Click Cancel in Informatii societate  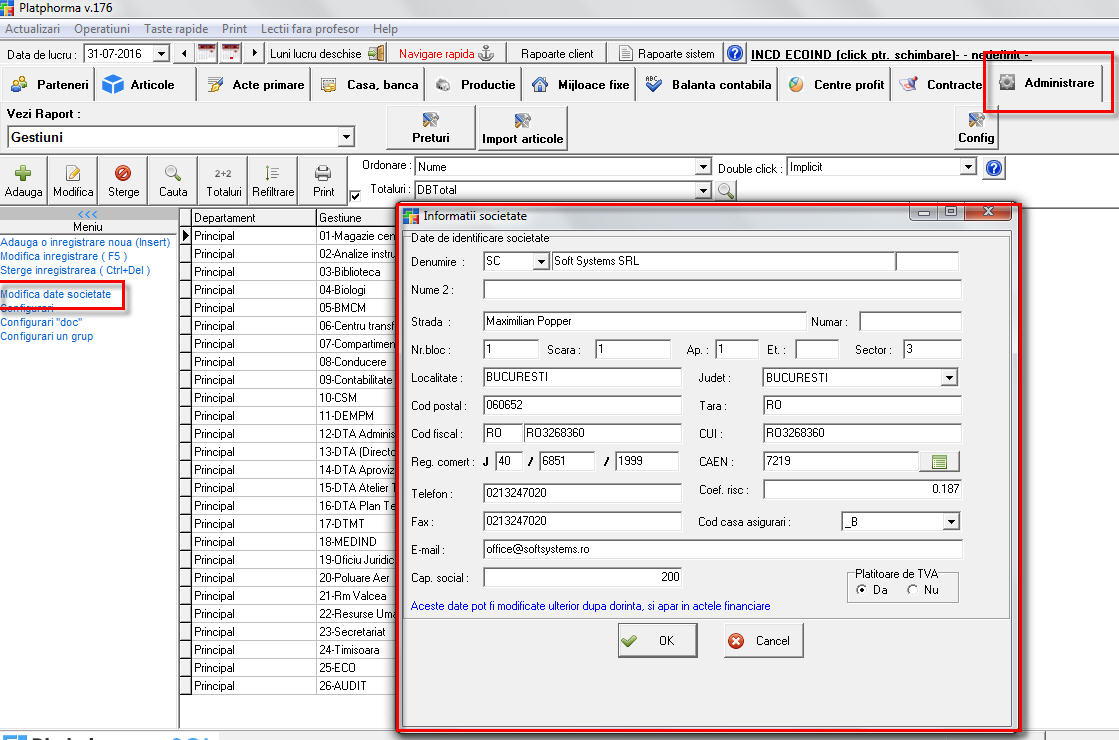click(x=764, y=641)
